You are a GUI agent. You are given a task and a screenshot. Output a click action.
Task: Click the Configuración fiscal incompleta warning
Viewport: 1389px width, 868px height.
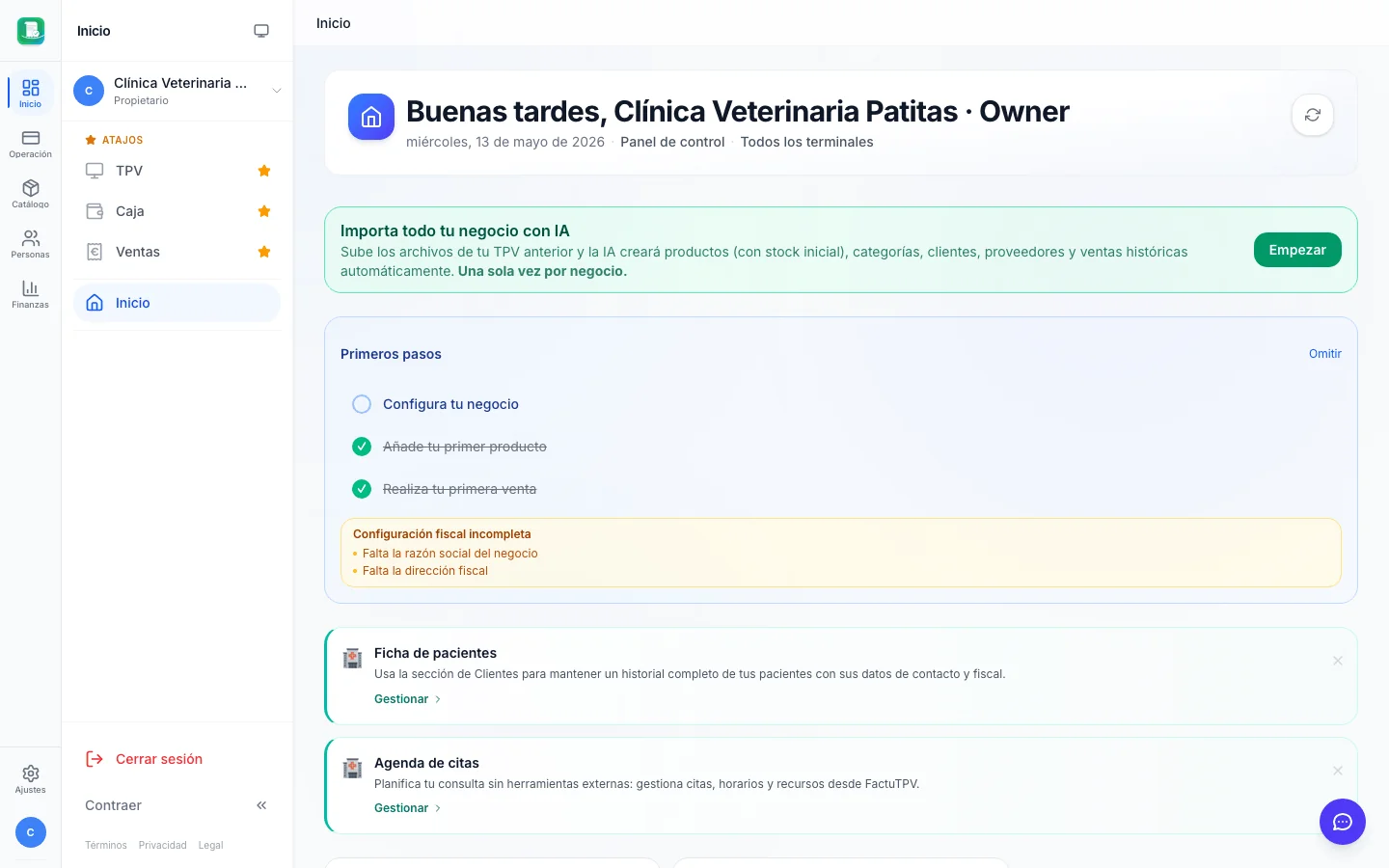click(x=442, y=534)
